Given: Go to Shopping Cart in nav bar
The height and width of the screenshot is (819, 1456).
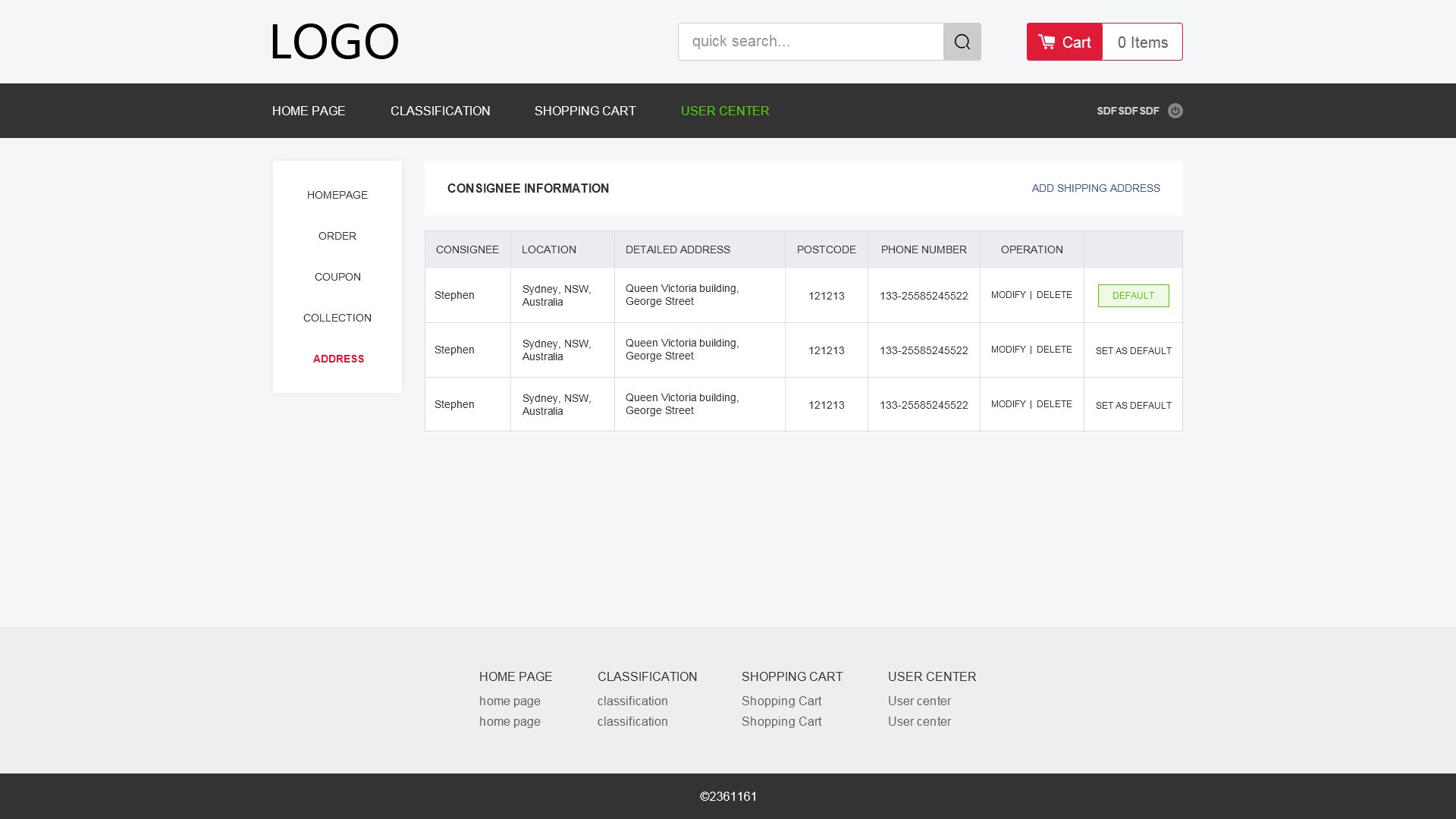Looking at the screenshot, I should 585,111.
